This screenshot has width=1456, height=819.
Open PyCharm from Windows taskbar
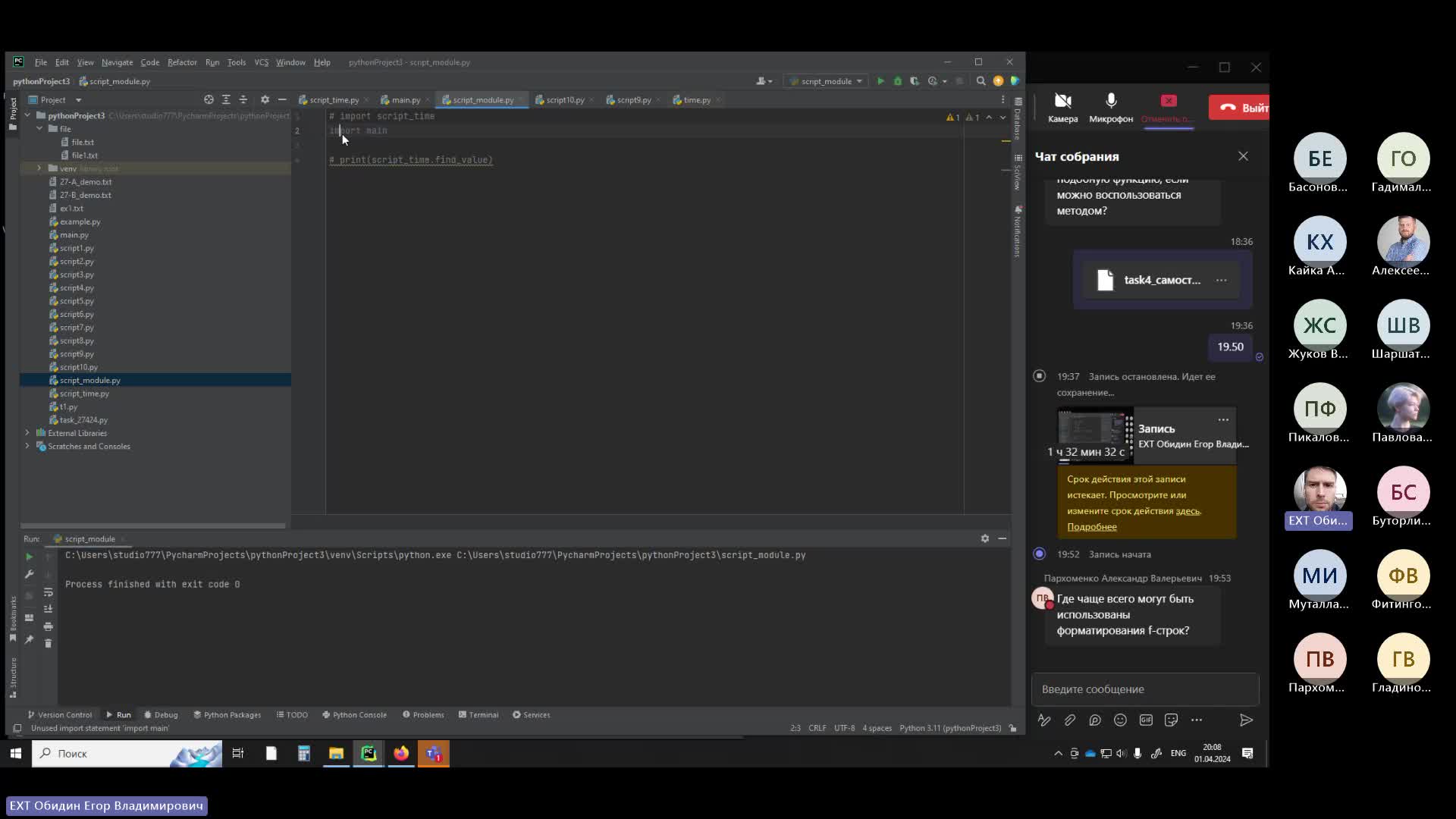[x=369, y=753]
